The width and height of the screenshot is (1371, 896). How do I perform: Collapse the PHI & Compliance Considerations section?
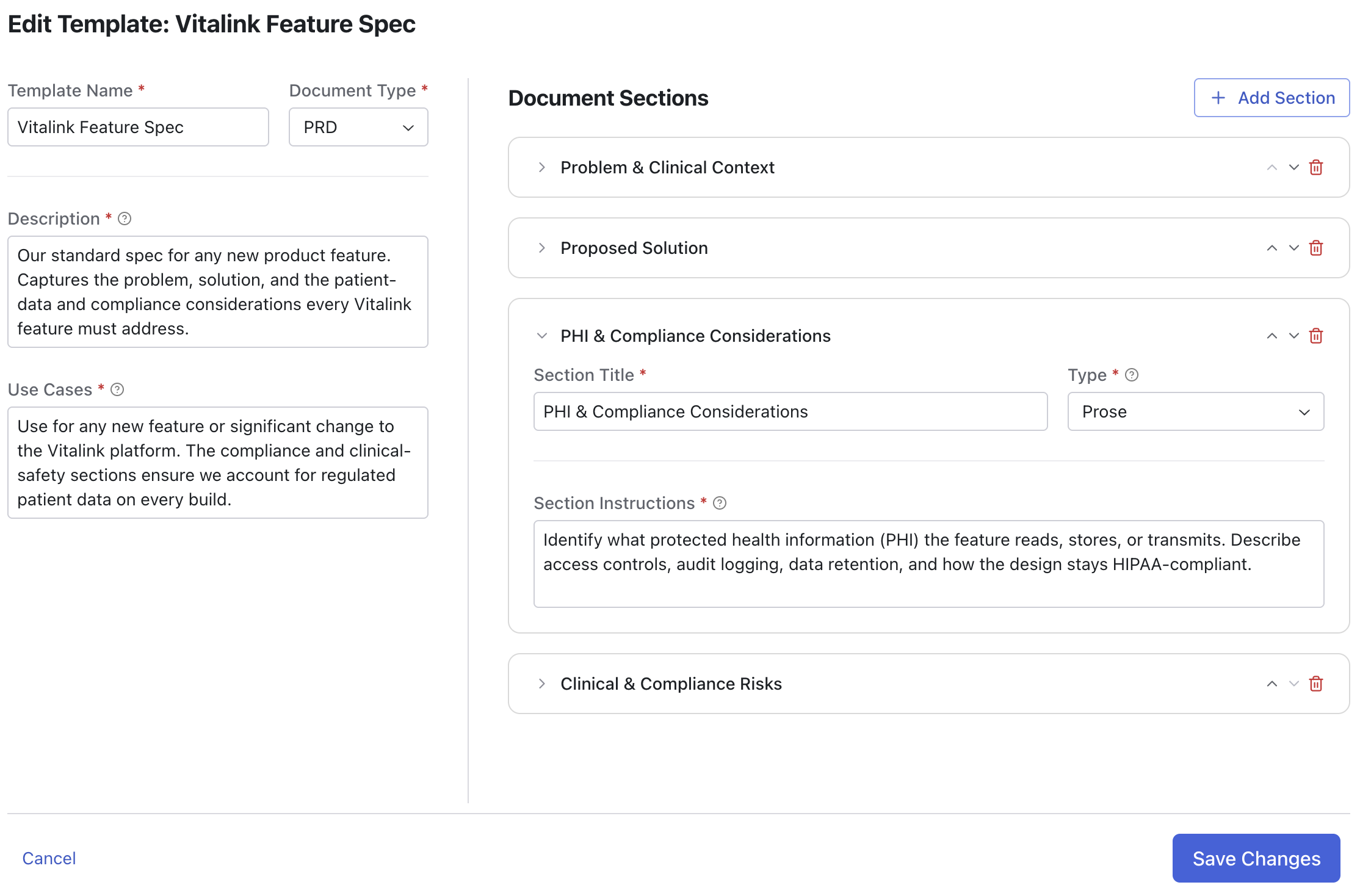(x=541, y=336)
